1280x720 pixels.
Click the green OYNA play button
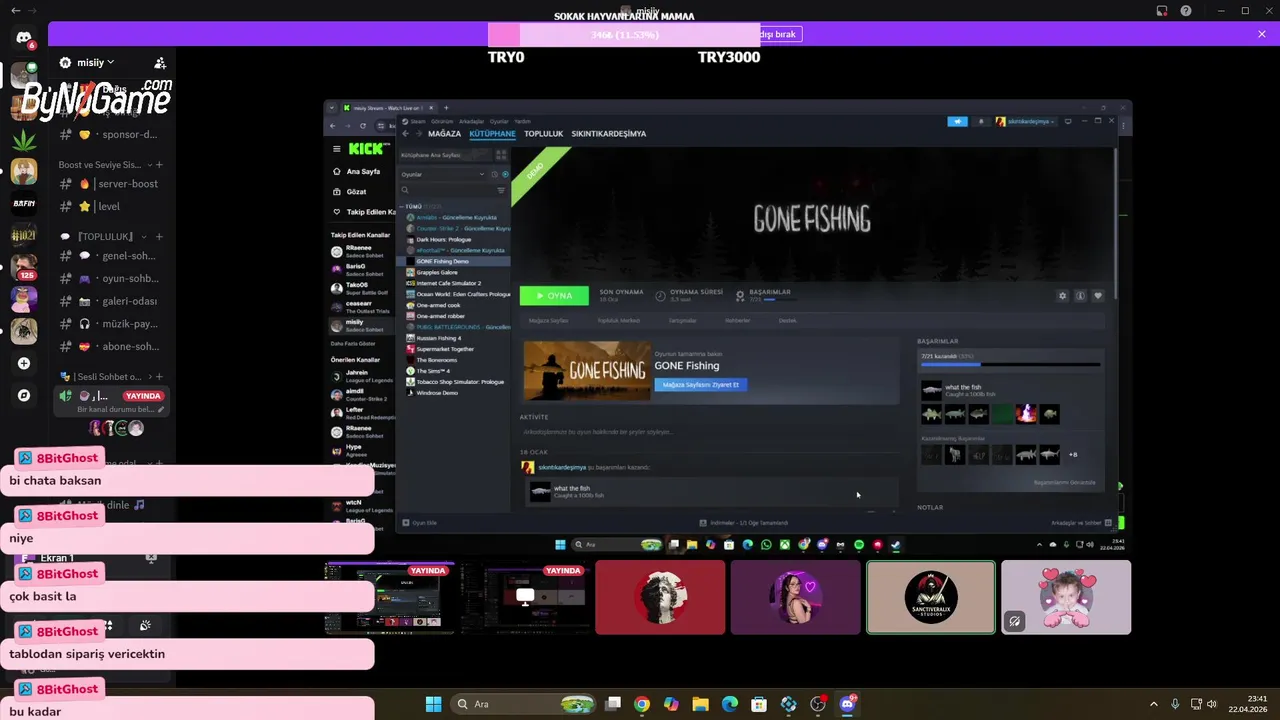(554, 295)
